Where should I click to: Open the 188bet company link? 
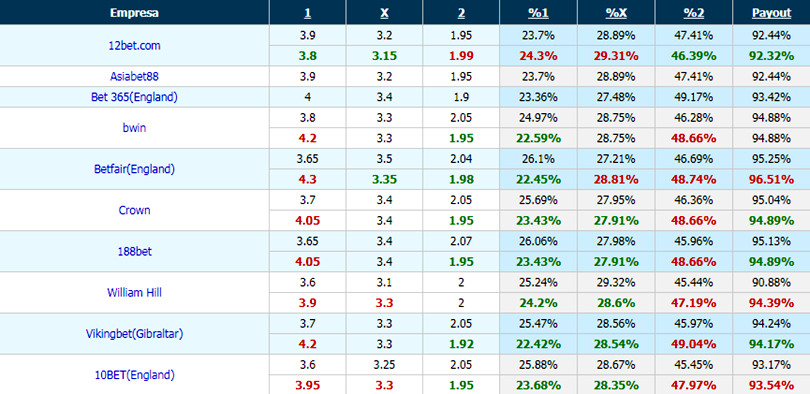tap(134, 251)
